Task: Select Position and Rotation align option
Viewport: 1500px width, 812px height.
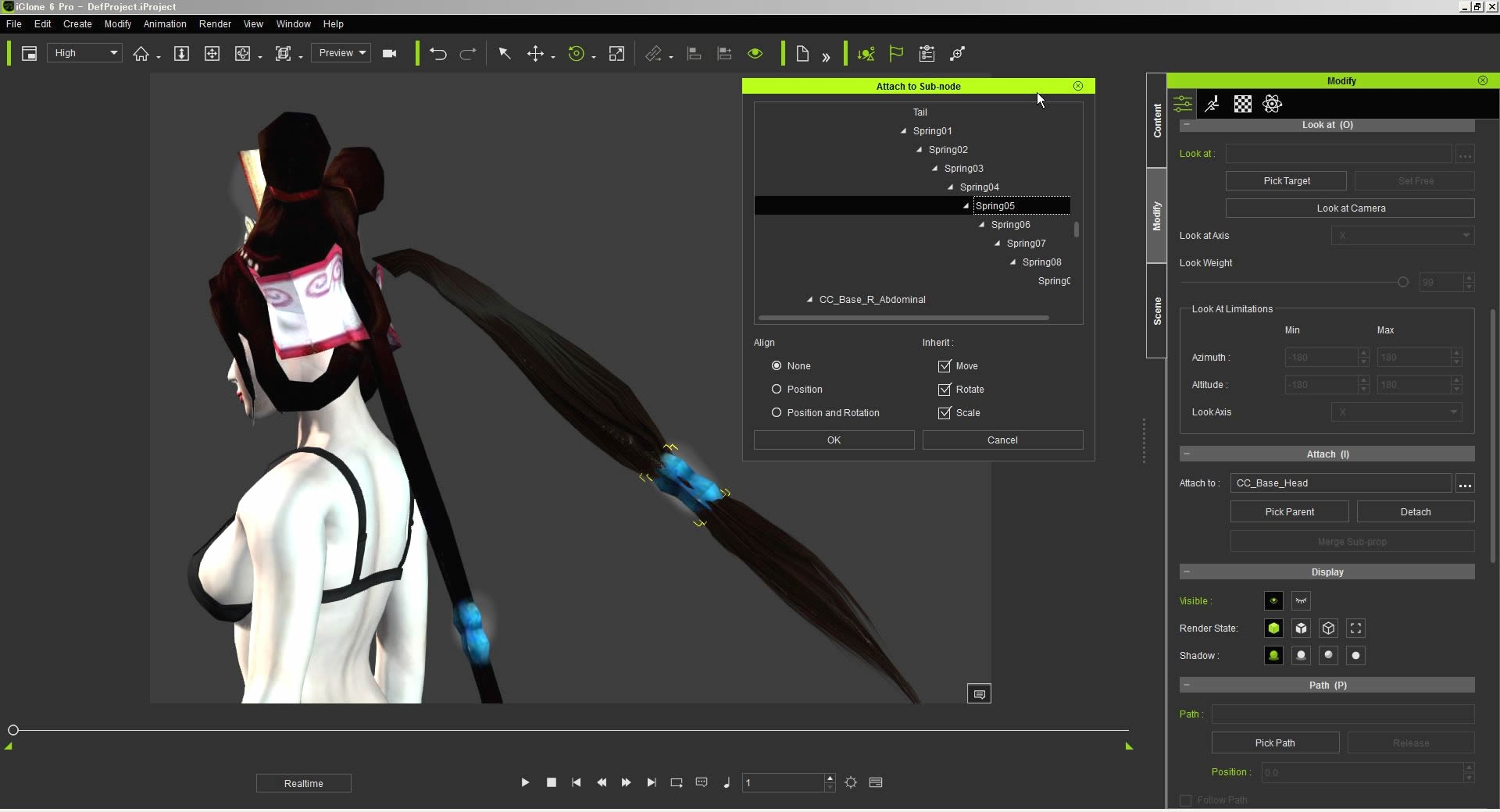Action: [777, 412]
